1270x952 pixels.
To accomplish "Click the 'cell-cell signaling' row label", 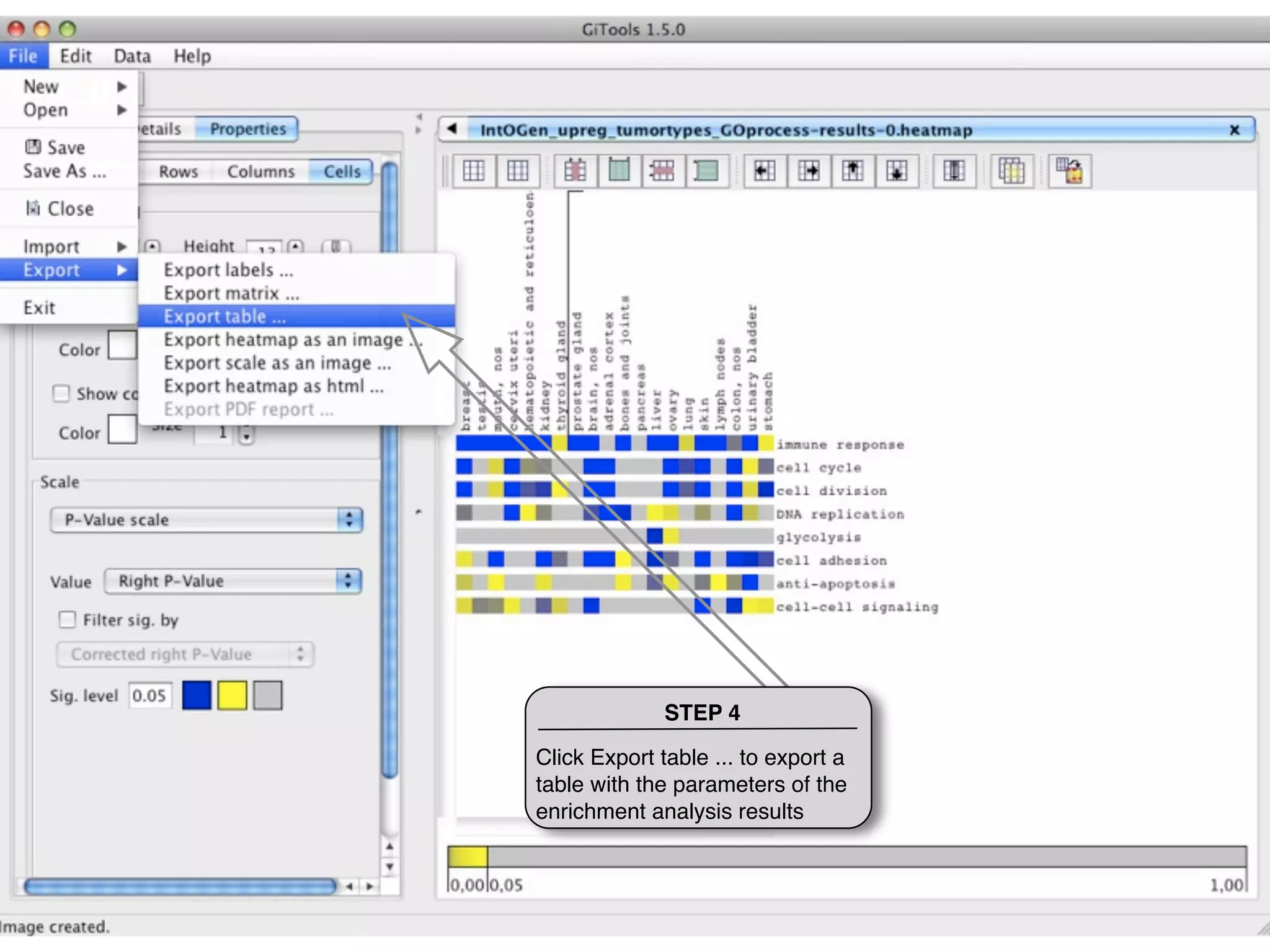I will (858, 607).
